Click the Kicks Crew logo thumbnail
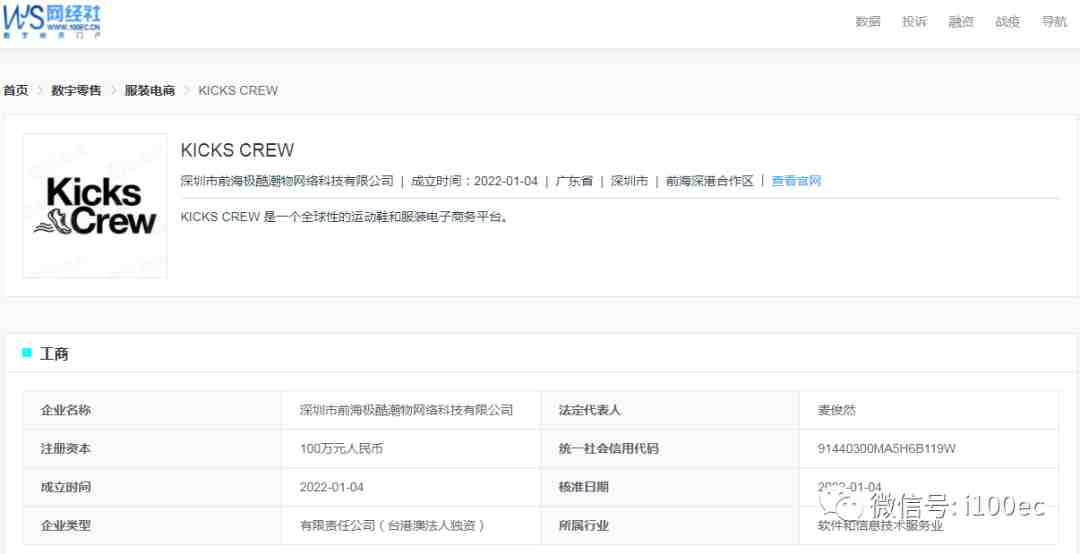1080x554 pixels. pos(95,206)
